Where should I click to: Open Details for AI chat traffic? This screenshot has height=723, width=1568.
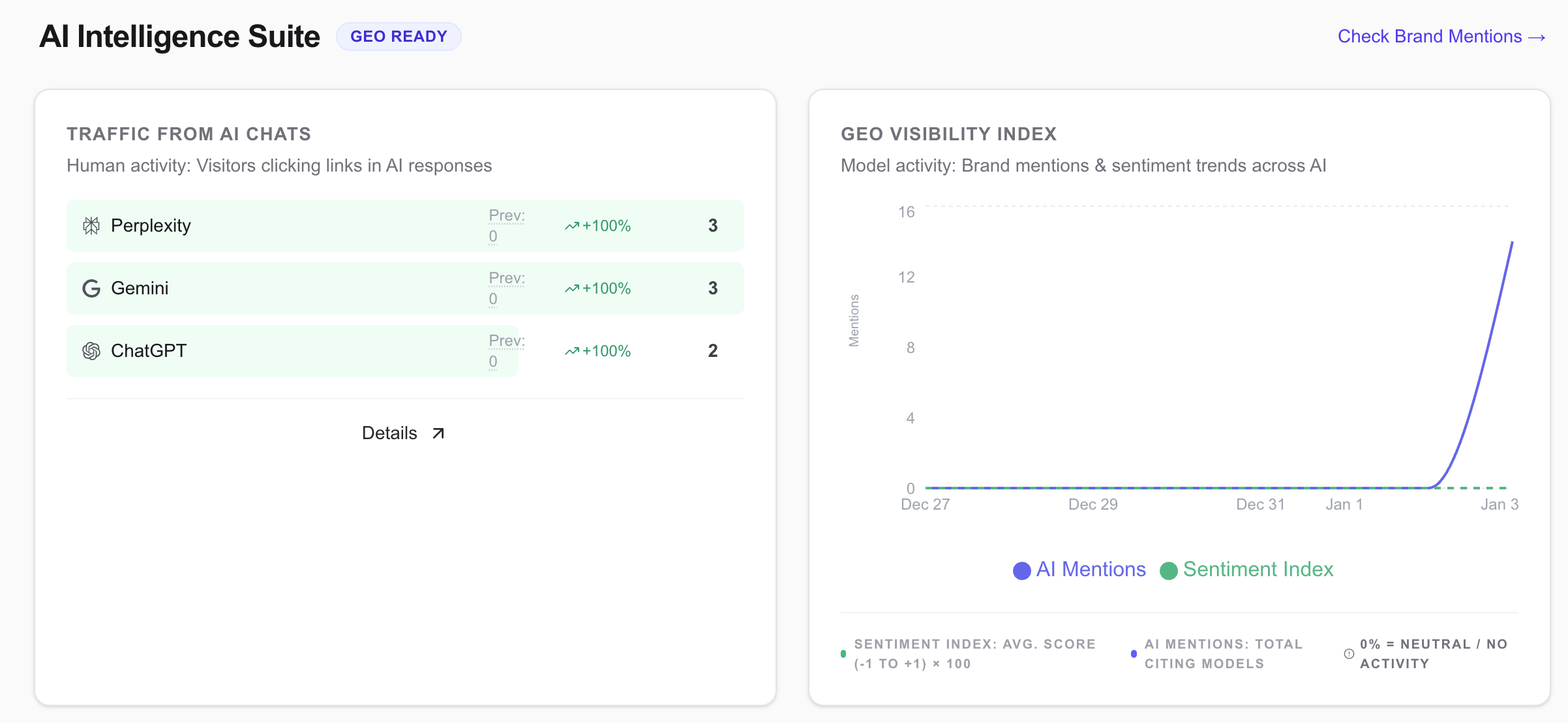coord(390,433)
